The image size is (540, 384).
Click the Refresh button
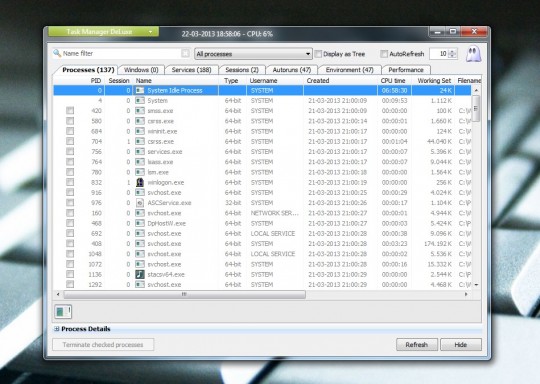pos(417,345)
